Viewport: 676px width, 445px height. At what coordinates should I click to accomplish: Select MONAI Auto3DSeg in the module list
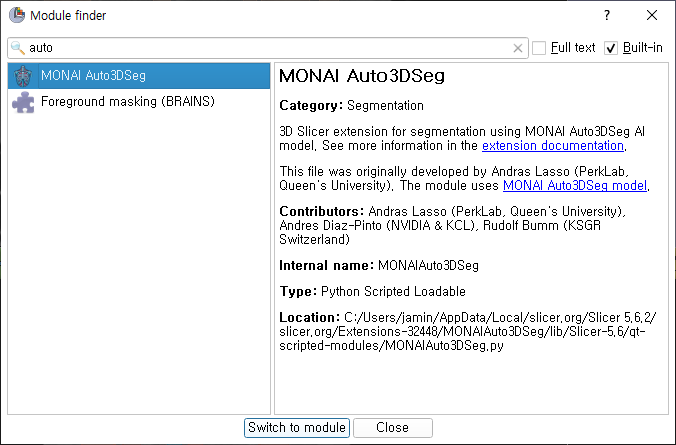point(139,76)
